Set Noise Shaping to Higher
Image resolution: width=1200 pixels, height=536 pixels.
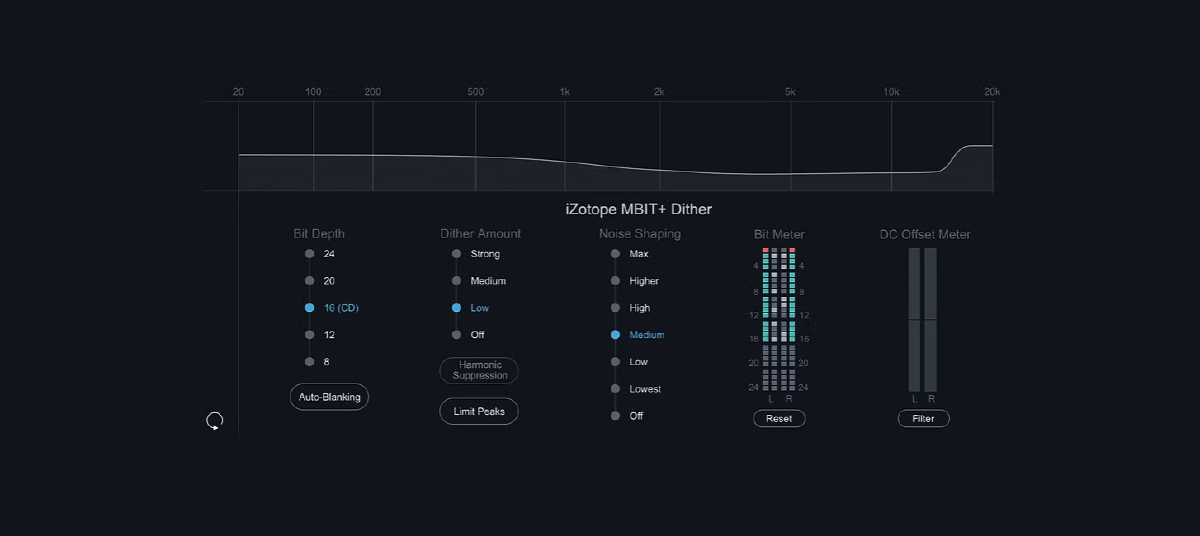(635, 281)
